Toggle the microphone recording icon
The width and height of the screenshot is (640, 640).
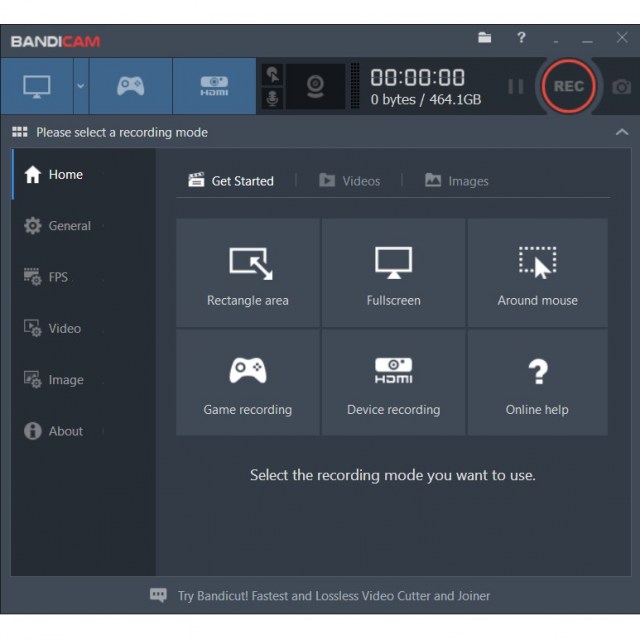pos(272,98)
